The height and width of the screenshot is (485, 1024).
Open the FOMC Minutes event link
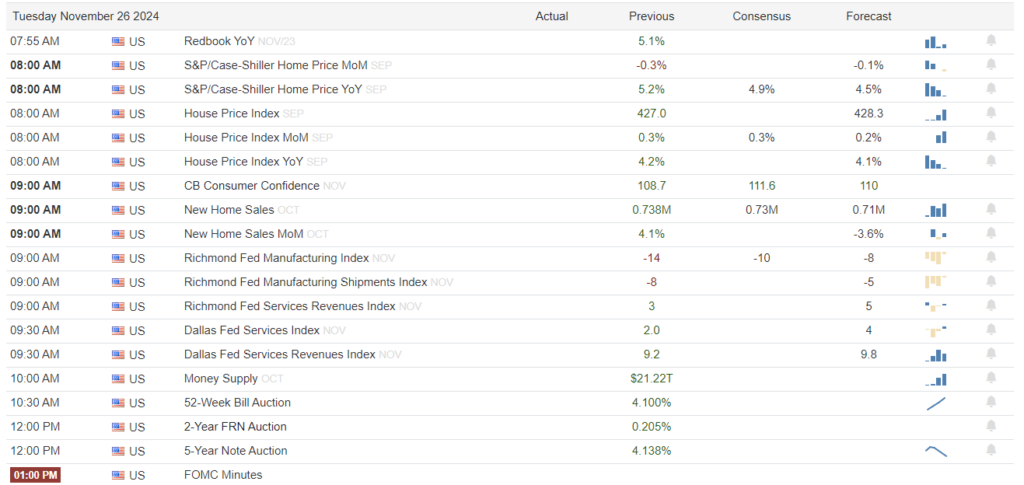pos(223,475)
